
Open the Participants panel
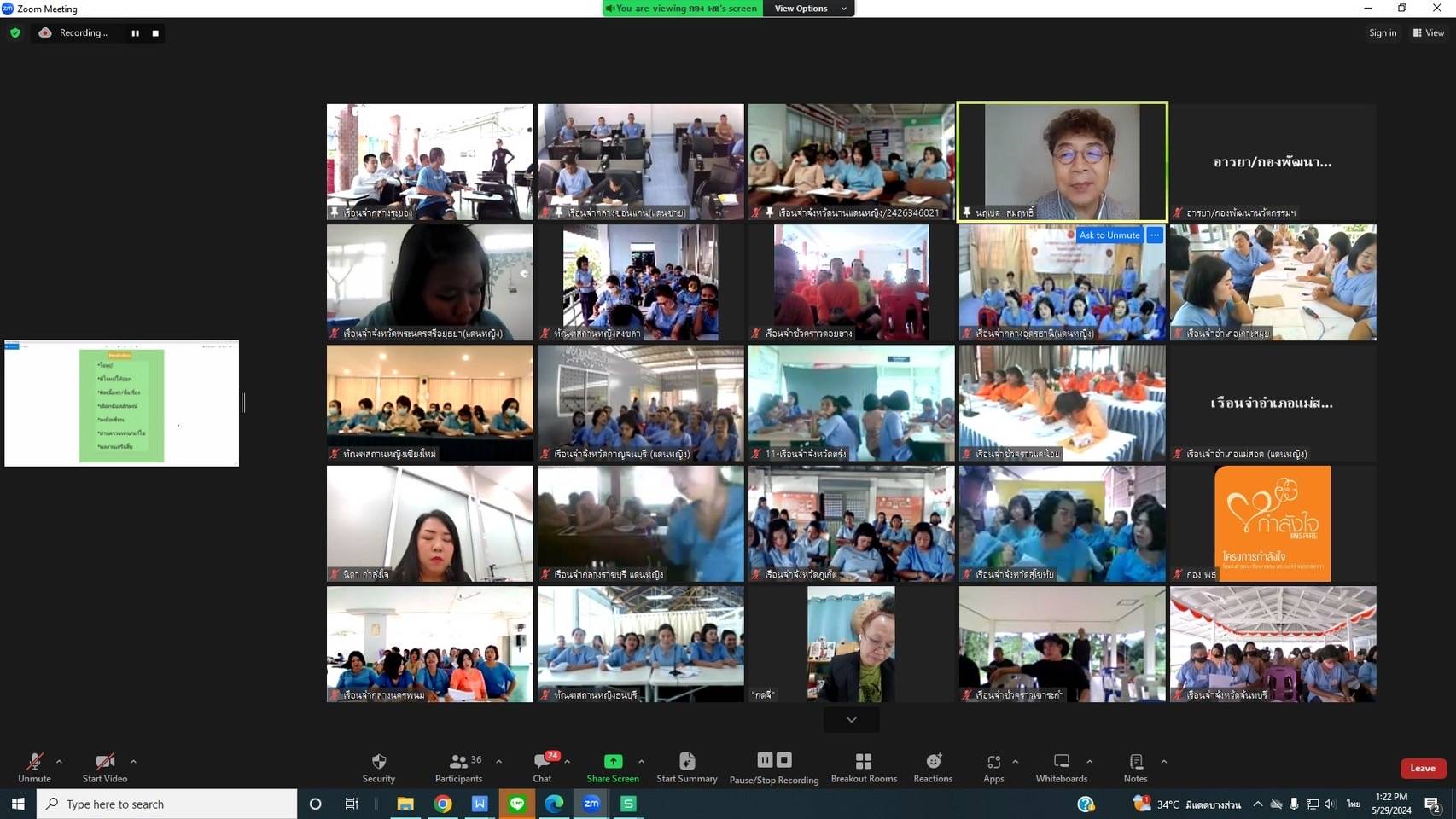point(459,762)
